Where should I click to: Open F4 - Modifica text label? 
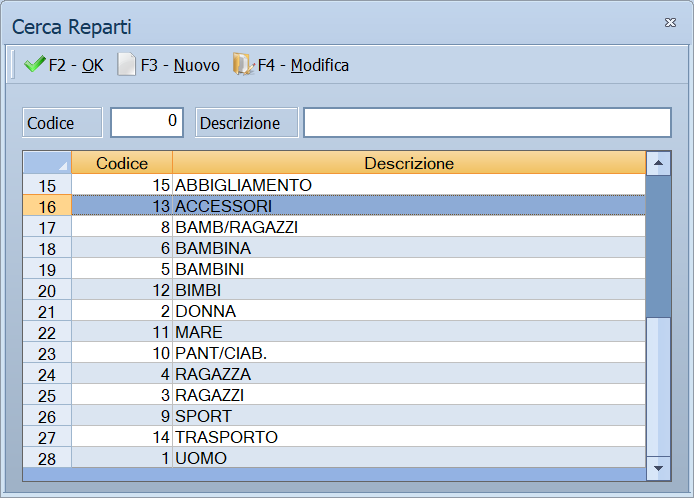pos(303,66)
